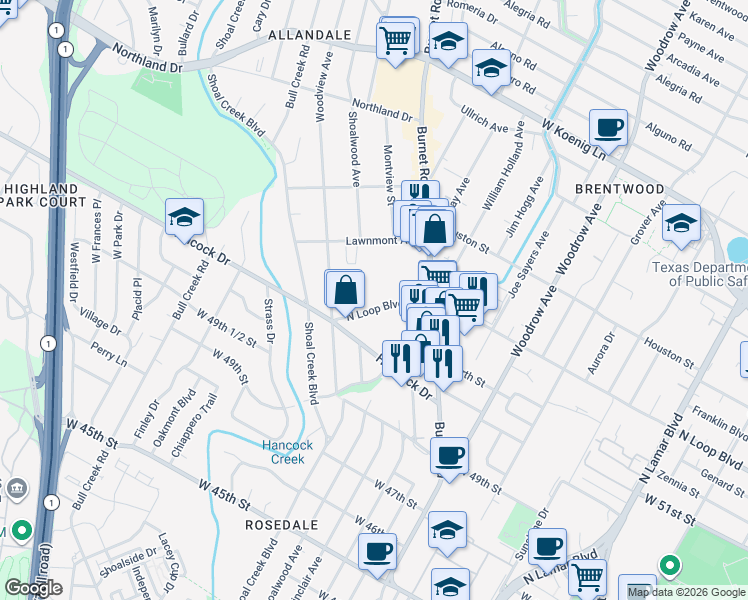748x600 pixels.
Task: Click the school marker near Highland Park Court
Action: [x=185, y=220]
